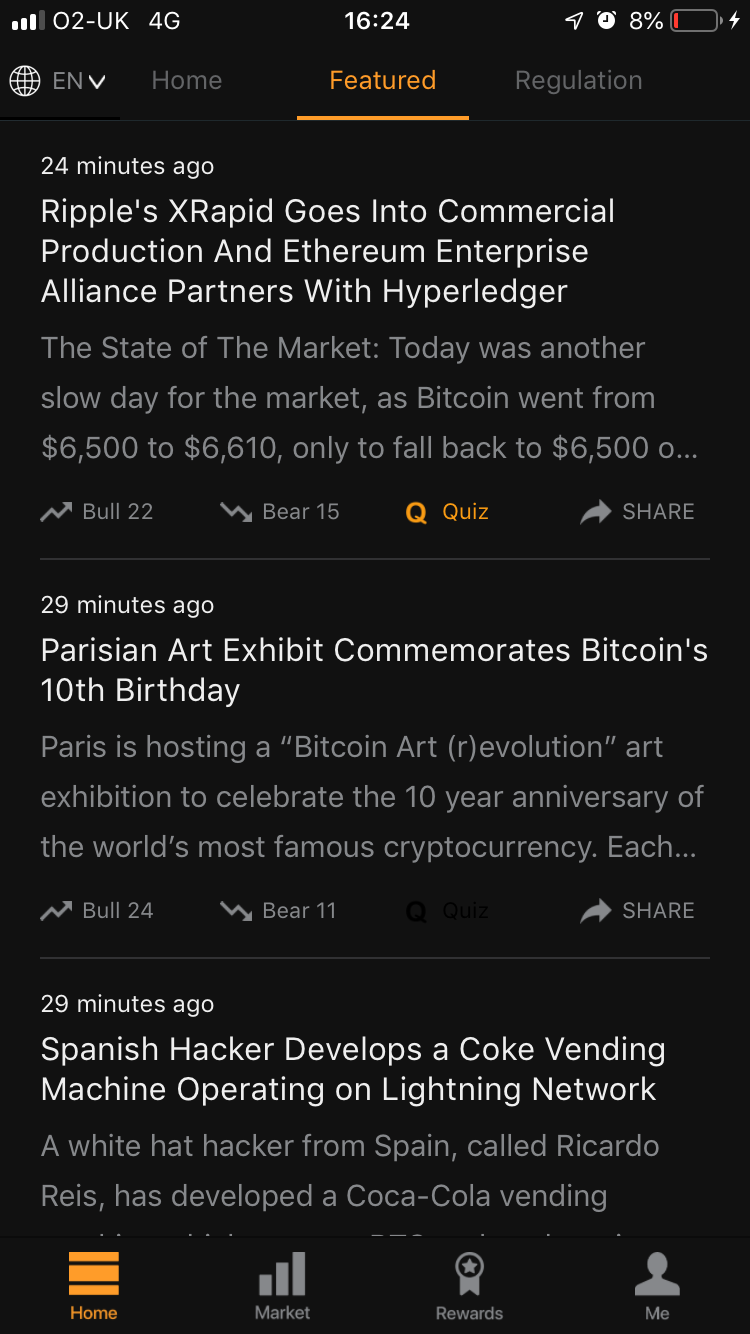Vote Bear 15 on Ripple article
The height and width of the screenshot is (1334, 750).
(280, 512)
